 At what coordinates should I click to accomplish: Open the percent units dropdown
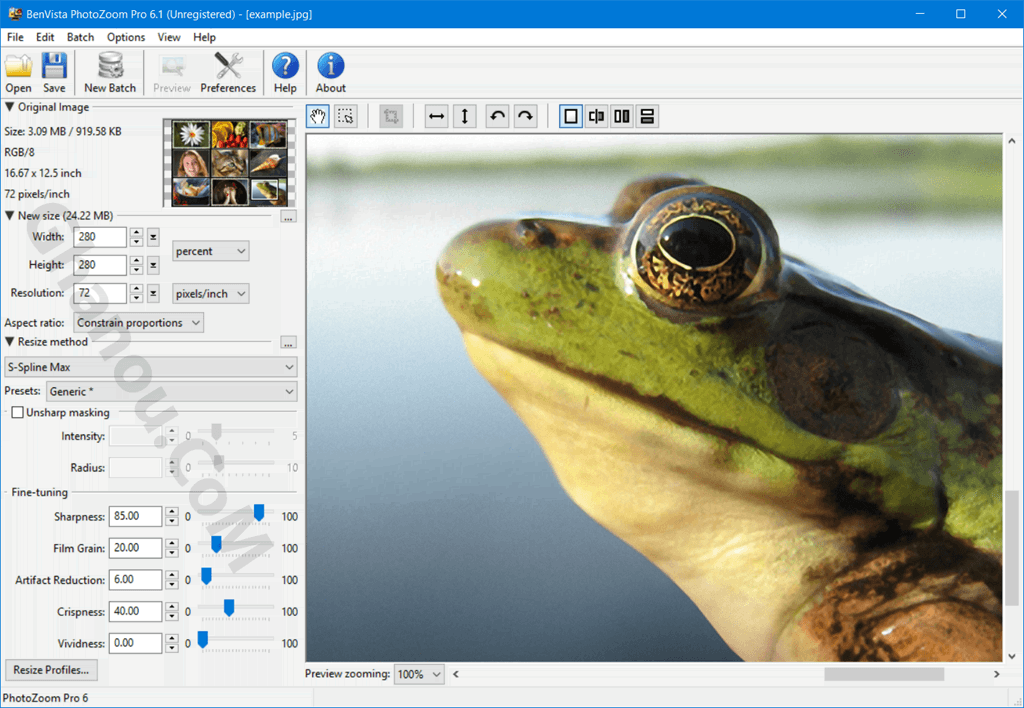[x=210, y=251]
